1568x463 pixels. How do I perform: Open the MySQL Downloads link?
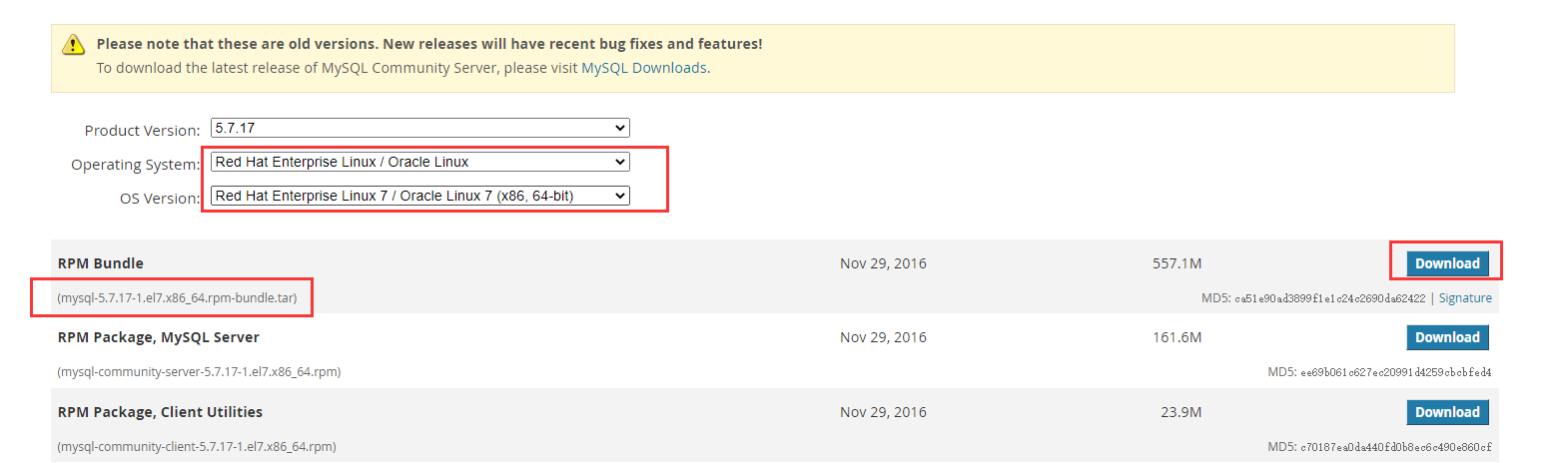point(644,68)
